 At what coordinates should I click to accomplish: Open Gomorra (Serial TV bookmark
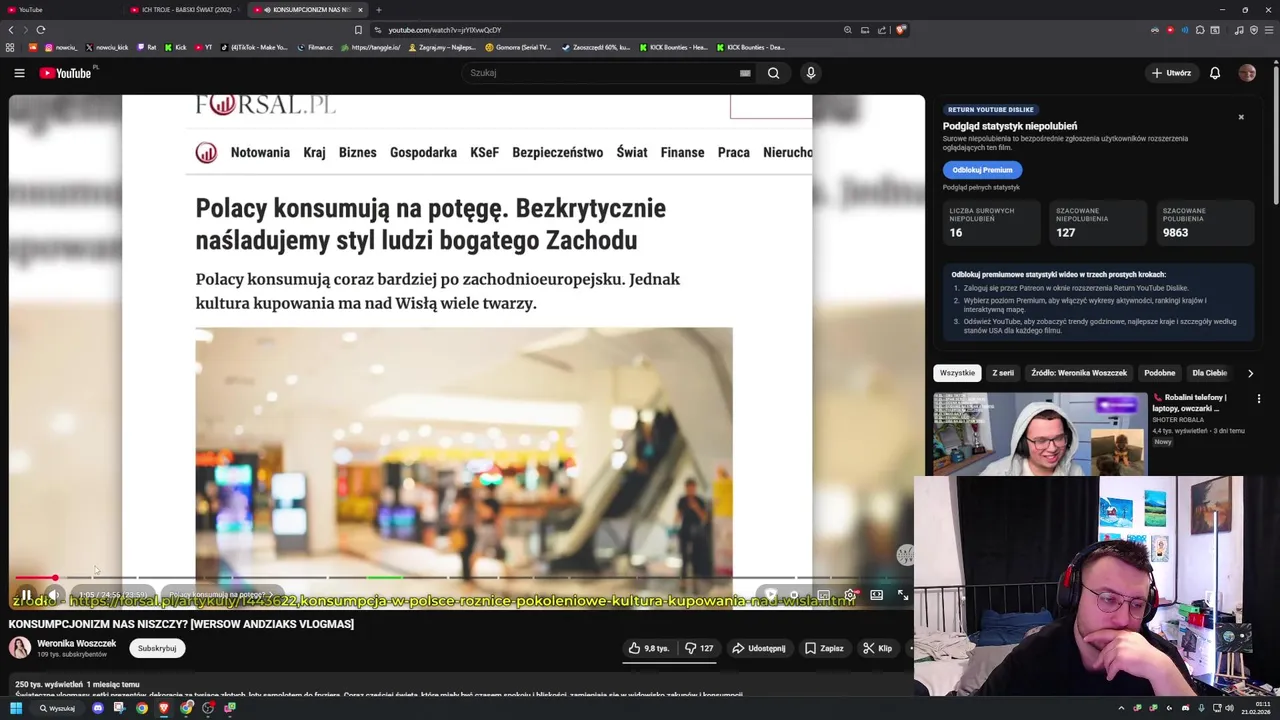(518, 47)
